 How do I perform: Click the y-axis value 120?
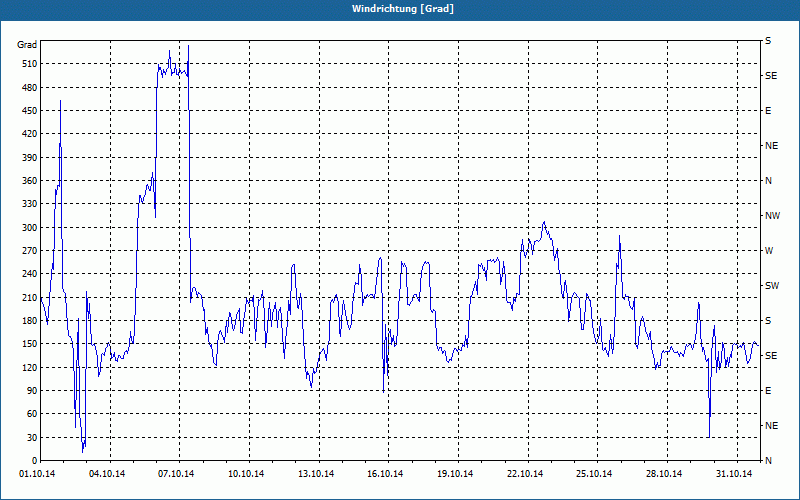[30, 367]
